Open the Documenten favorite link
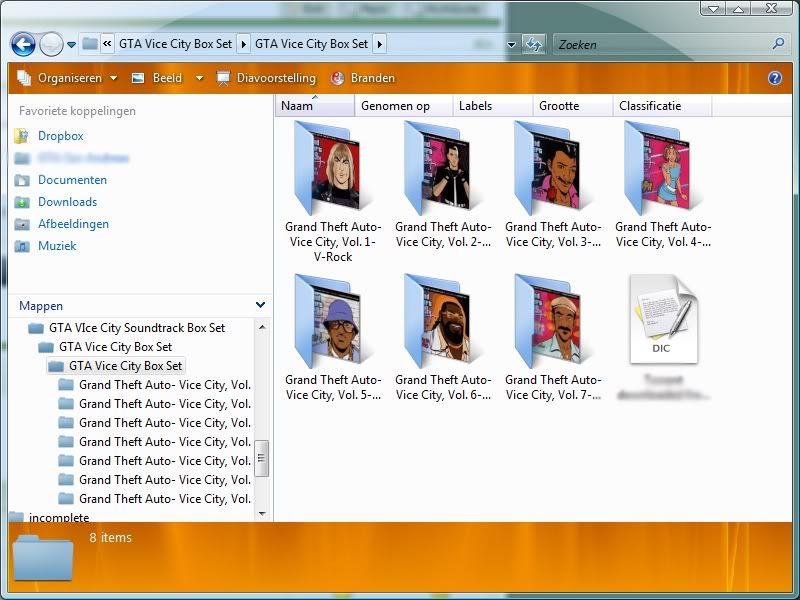Image resolution: width=800 pixels, height=600 pixels. (x=72, y=180)
